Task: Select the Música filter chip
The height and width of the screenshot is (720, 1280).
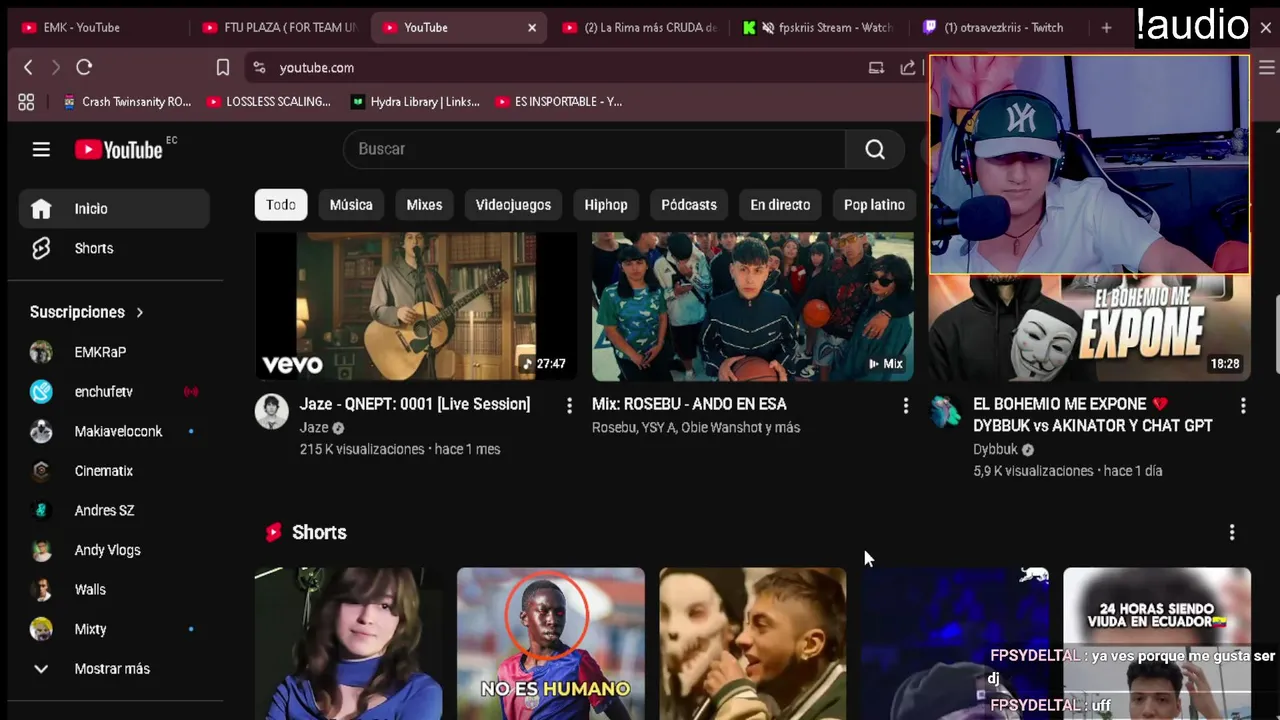Action: tap(351, 204)
